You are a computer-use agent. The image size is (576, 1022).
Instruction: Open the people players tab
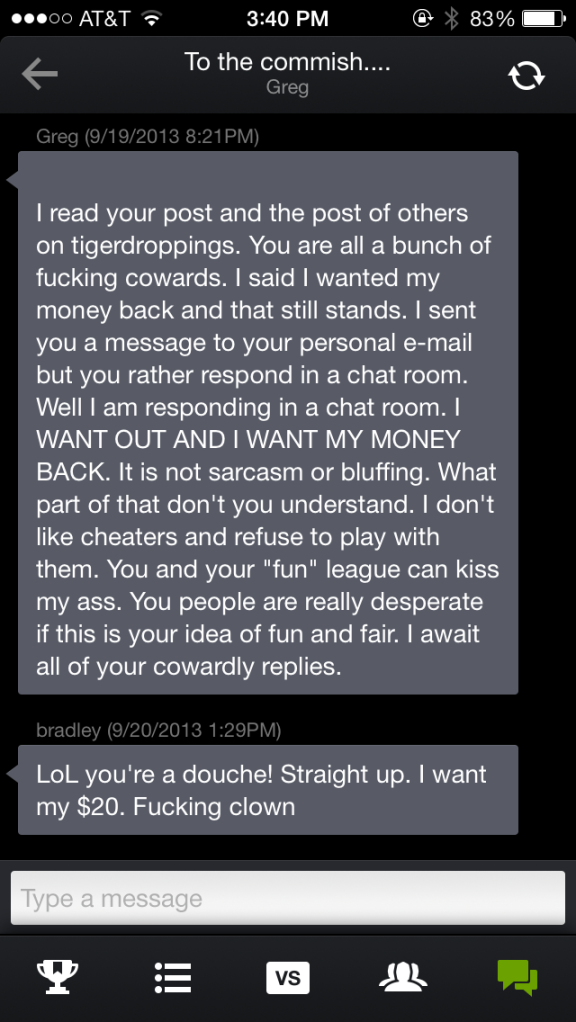403,978
